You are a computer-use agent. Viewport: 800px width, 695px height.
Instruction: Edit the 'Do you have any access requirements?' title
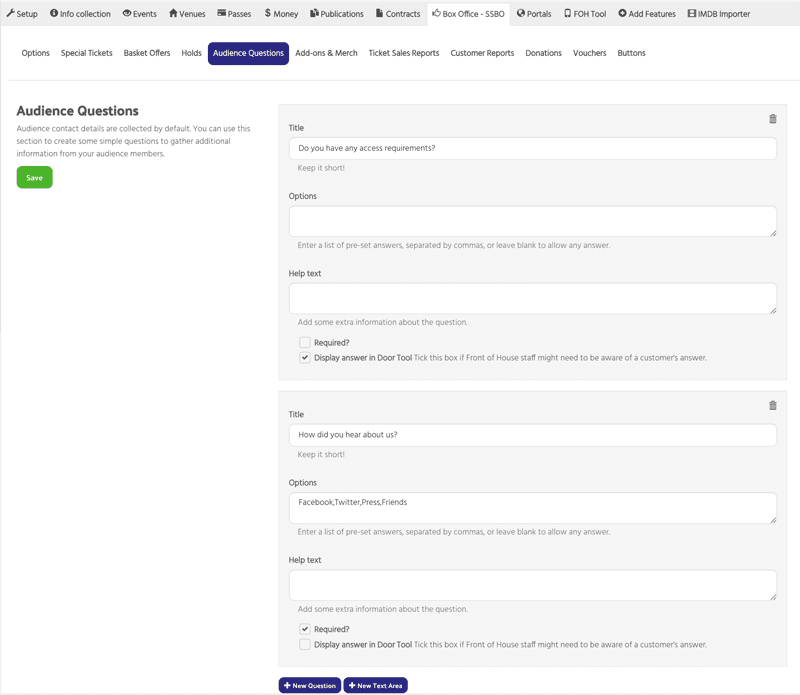click(533, 148)
